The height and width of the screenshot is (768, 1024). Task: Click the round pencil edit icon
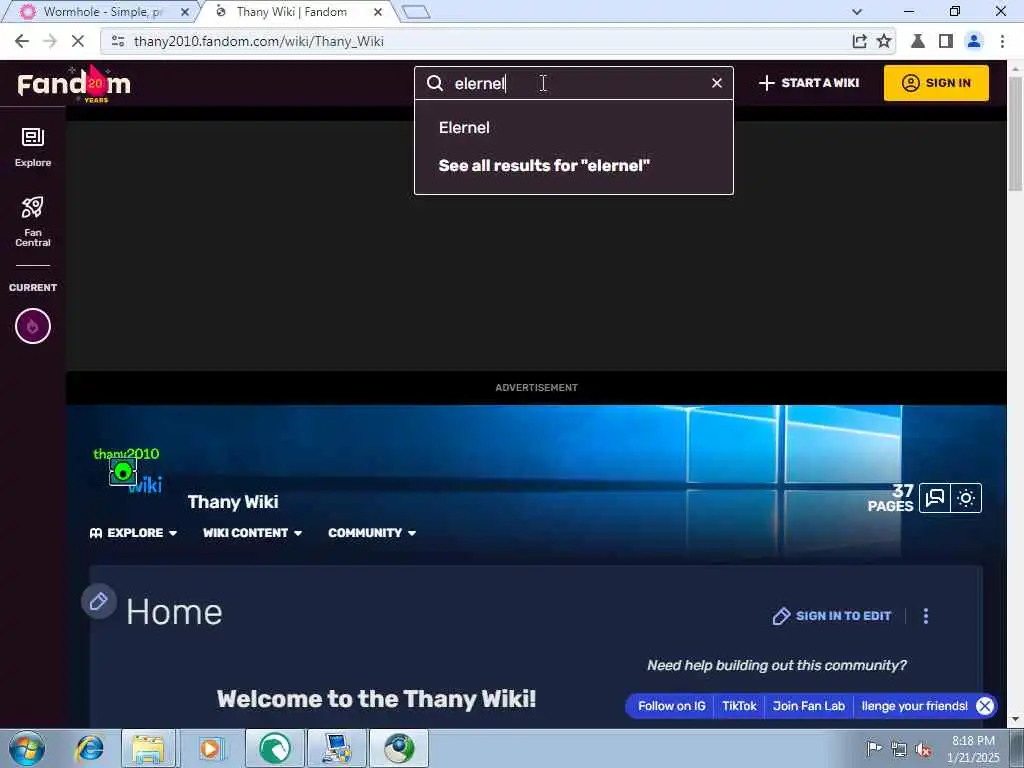(99, 601)
